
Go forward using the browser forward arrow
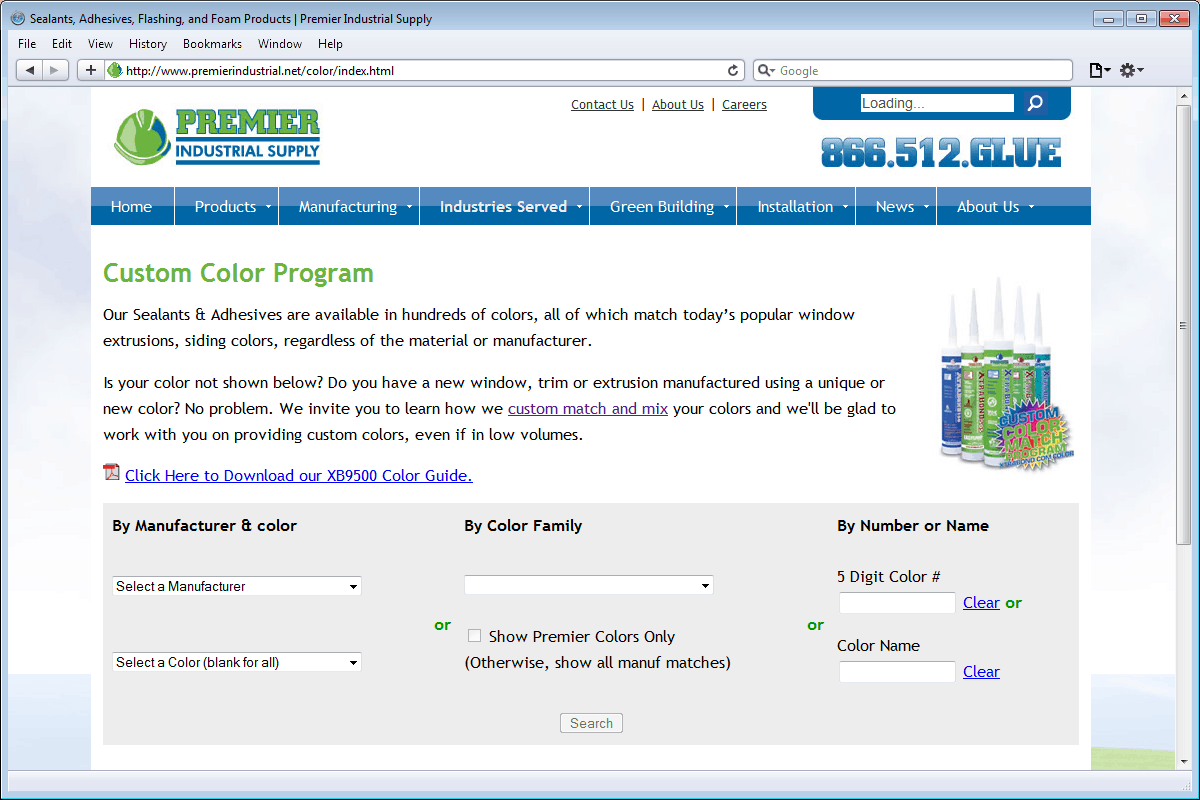click(56, 70)
